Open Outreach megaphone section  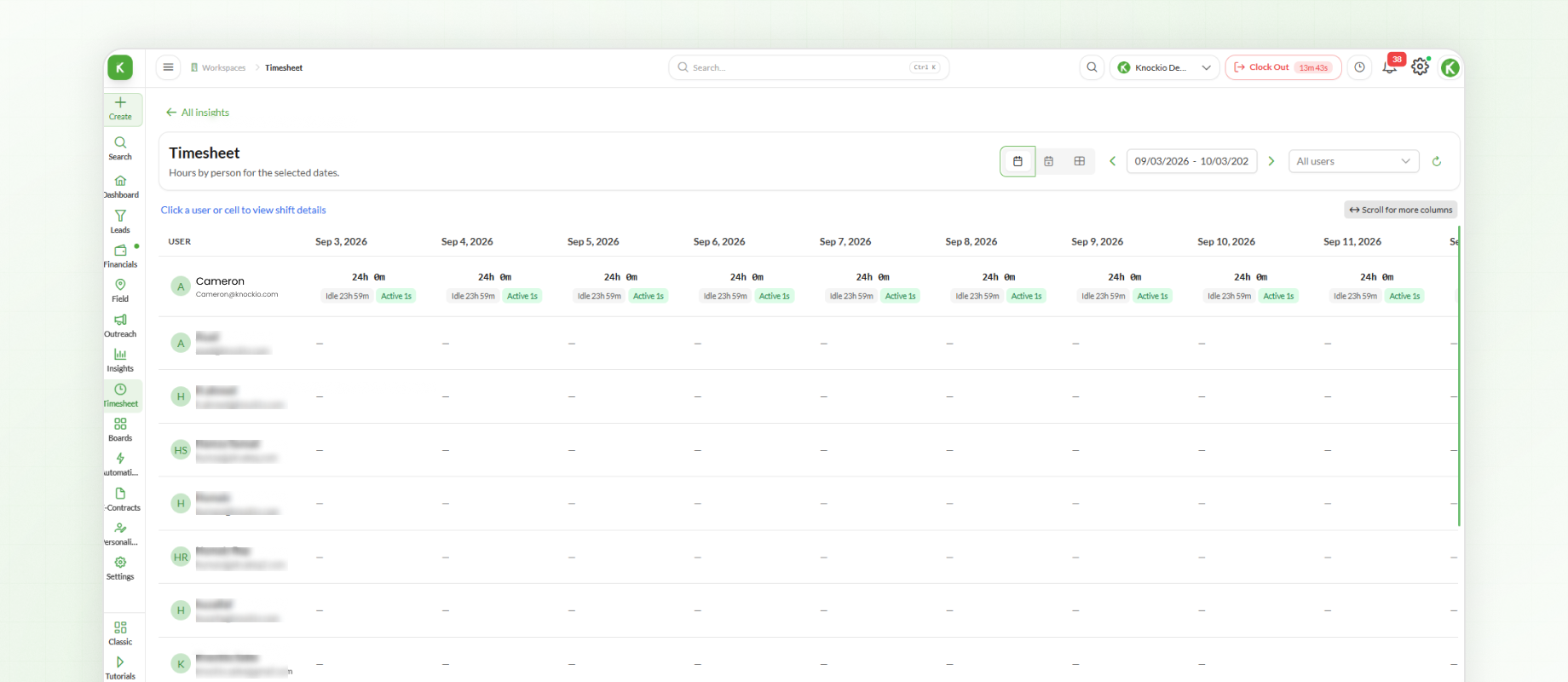click(x=120, y=326)
